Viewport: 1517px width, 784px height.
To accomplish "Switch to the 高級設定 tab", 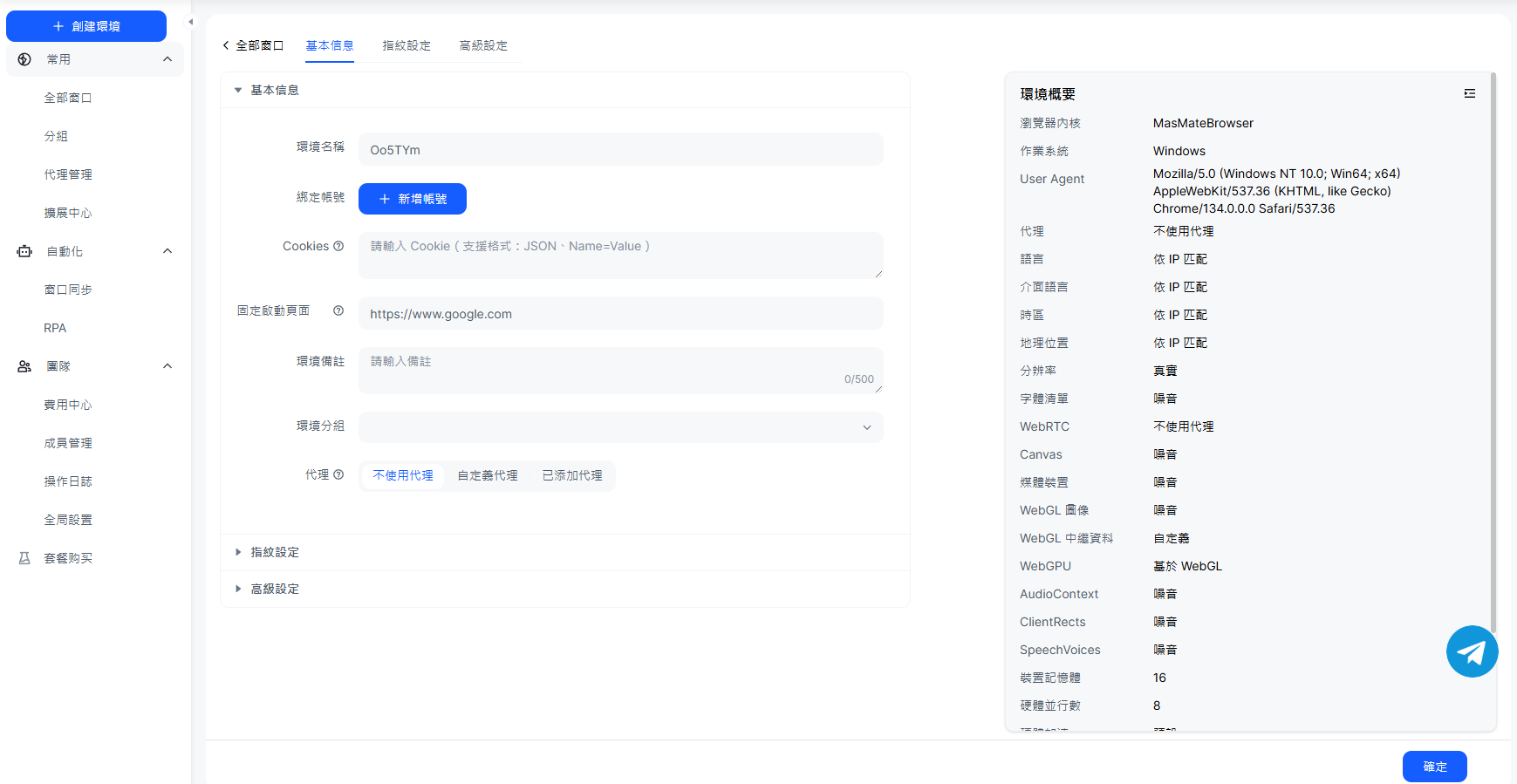I will coord(483,45).
